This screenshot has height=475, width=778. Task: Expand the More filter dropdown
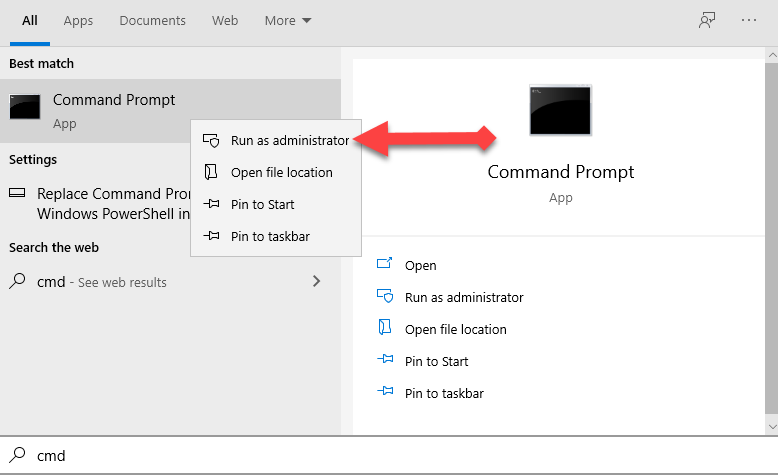click(288, 21)
